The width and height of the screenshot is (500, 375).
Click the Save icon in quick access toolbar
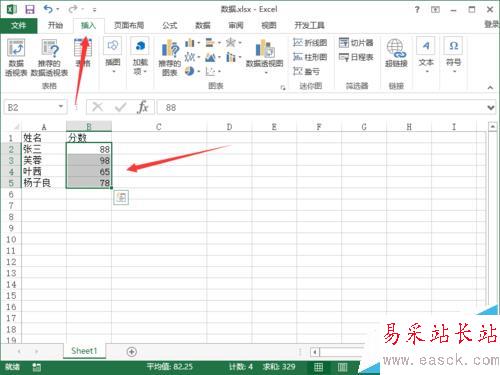coord(30,9)
